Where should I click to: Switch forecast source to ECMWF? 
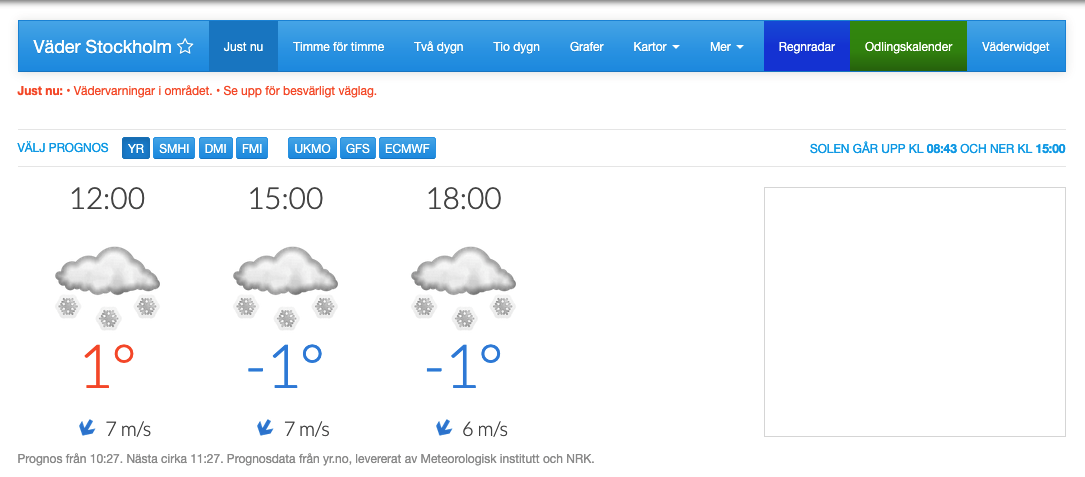coord(408,149)
